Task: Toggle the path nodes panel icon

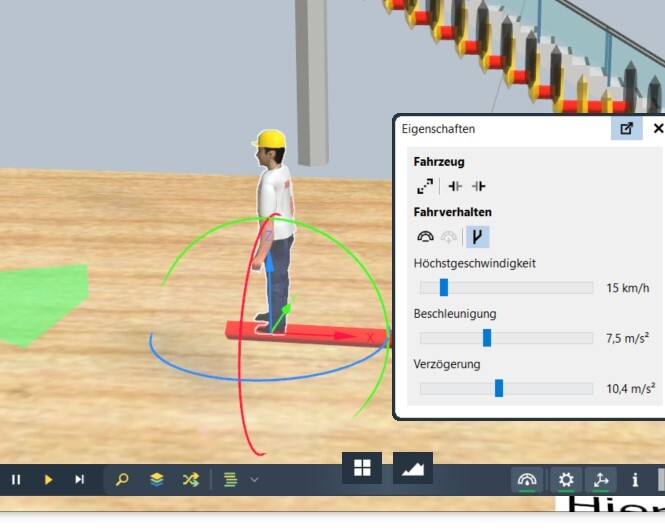Action: (601, 480)
